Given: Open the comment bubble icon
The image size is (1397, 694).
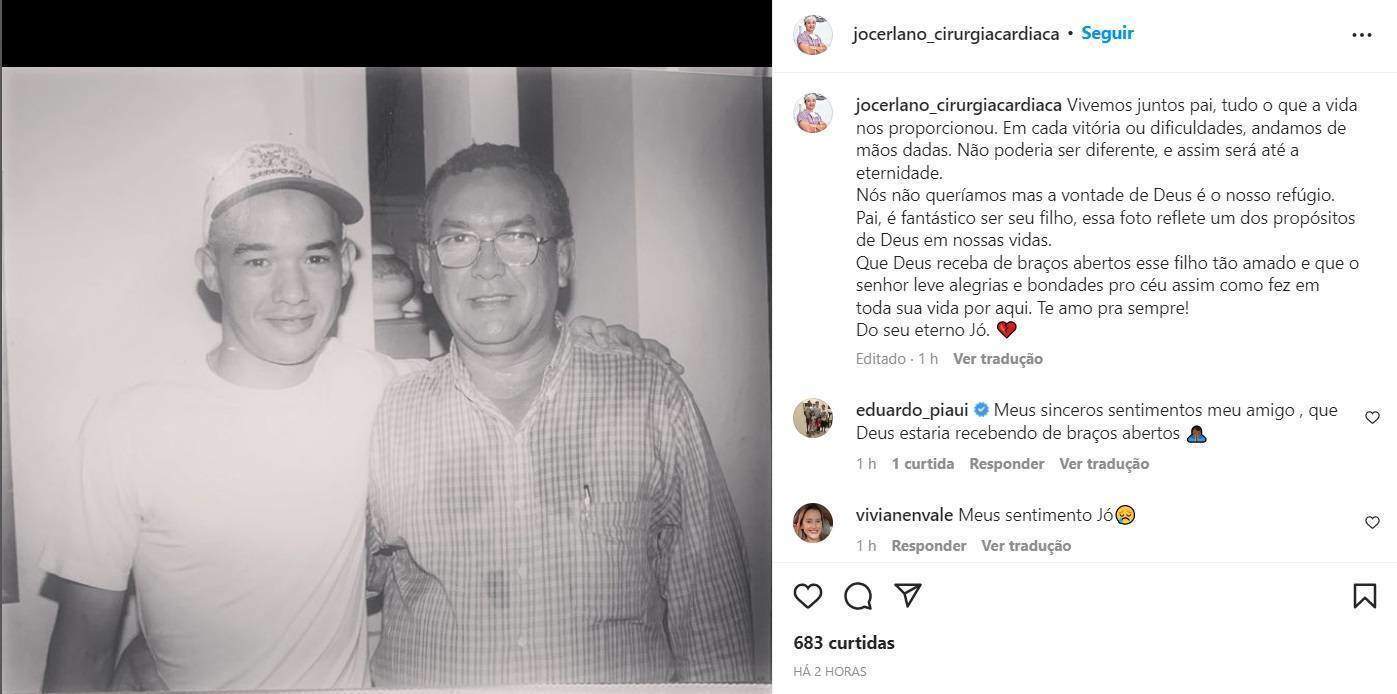Looking at the screenshot, I should [x=858, y=596].
